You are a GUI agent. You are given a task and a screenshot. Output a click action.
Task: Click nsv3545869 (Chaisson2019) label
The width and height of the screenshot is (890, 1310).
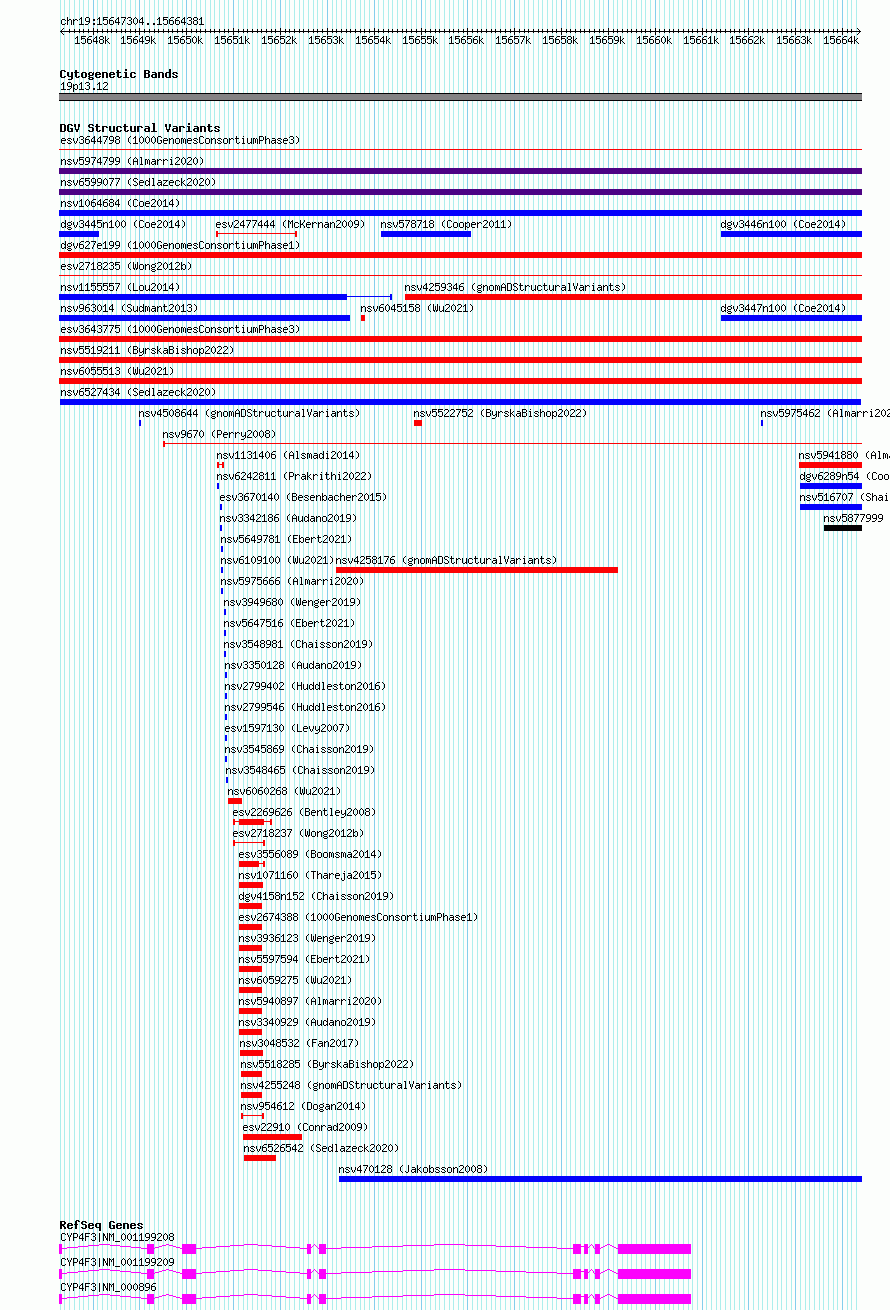tap(301, 749)
